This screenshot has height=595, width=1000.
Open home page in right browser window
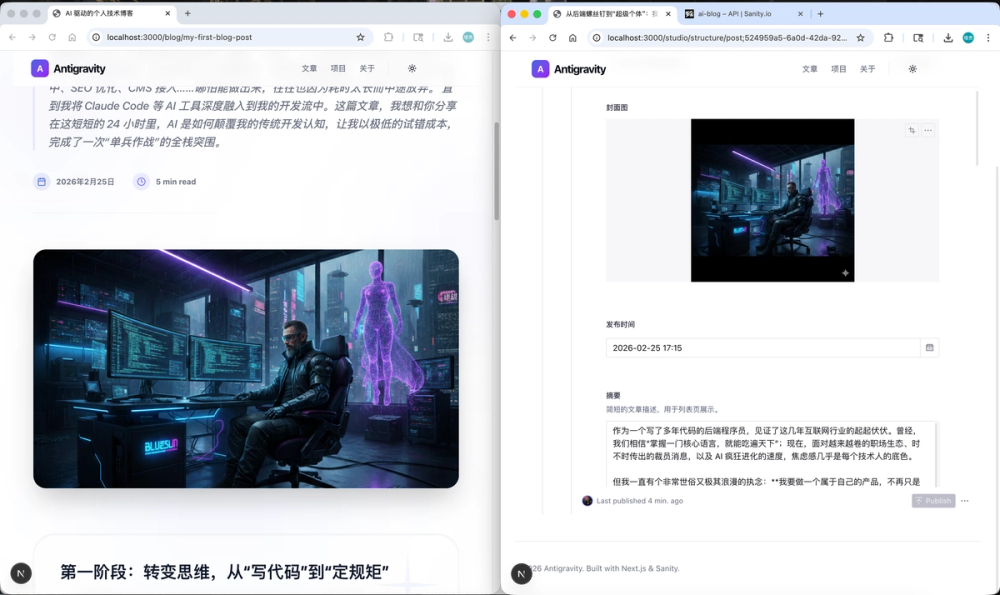pos(573,38)
